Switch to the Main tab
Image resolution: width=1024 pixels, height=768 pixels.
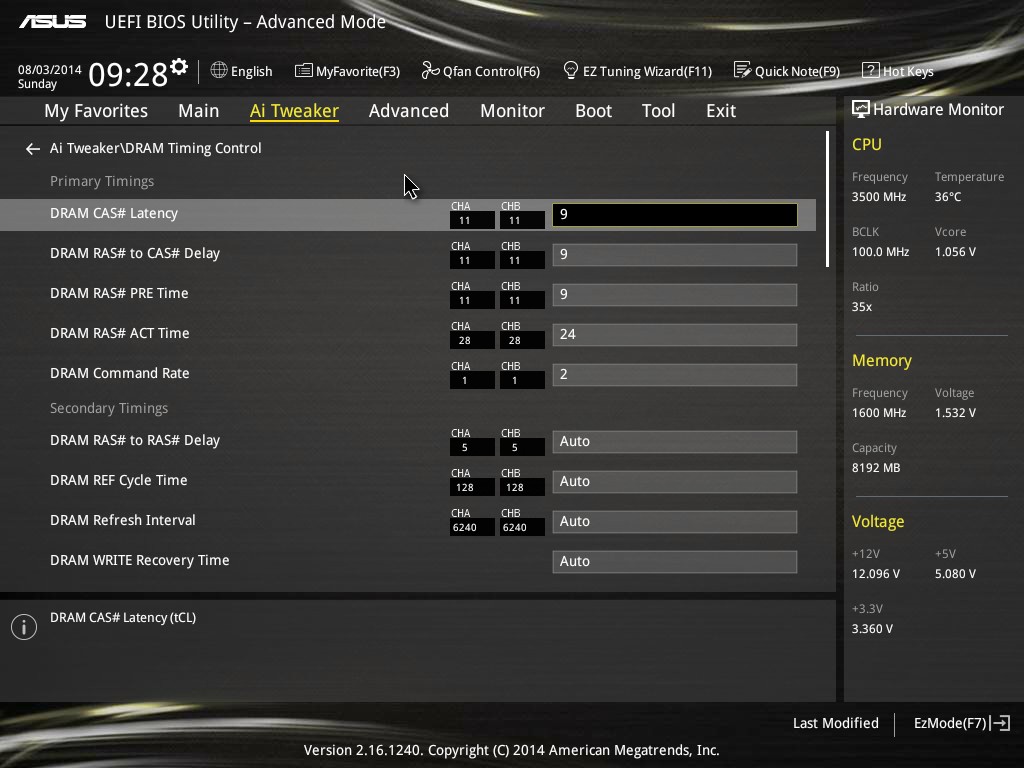[x=199, y=111]
